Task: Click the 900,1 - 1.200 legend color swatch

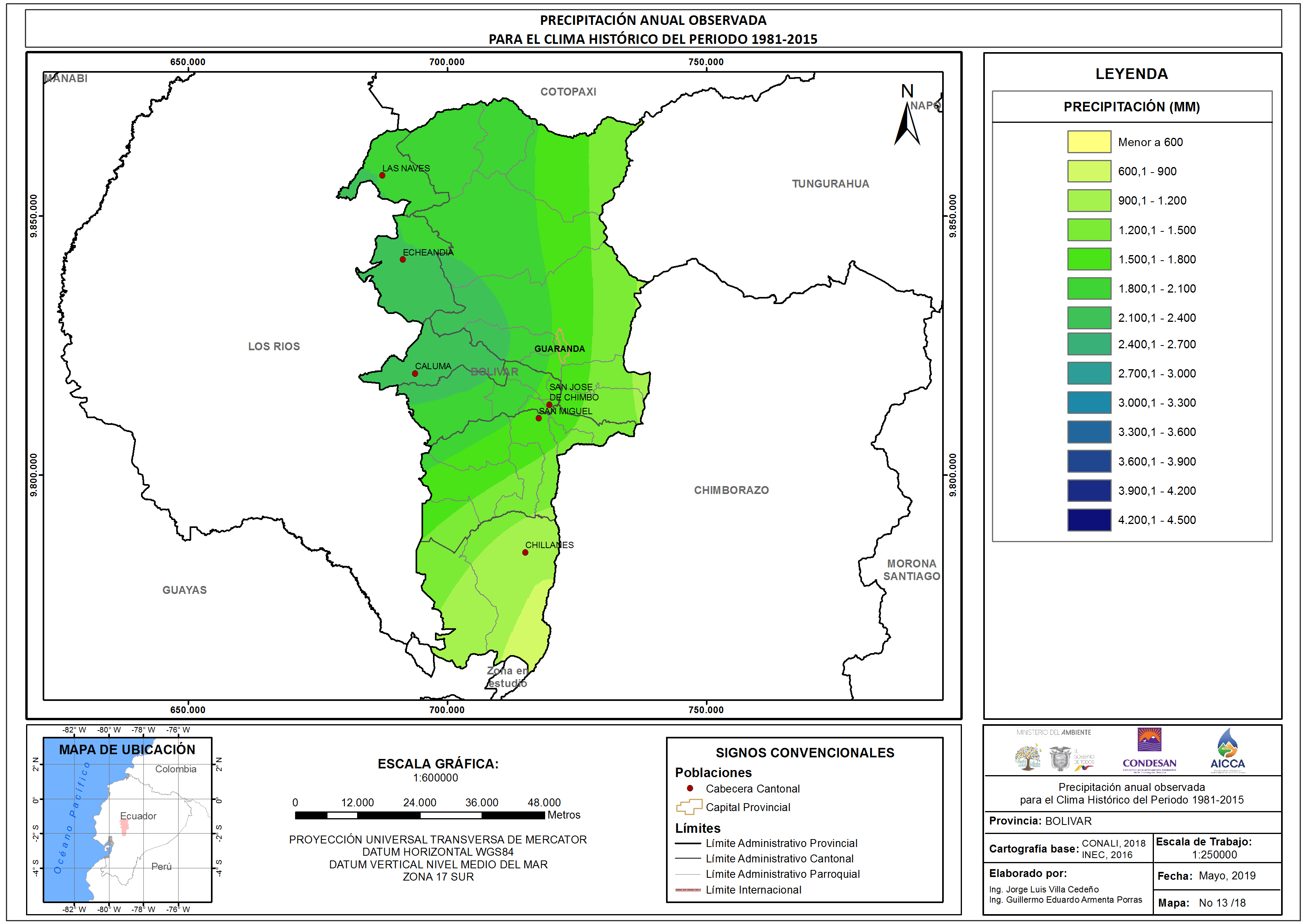Action: click(x=1089, y=200)
